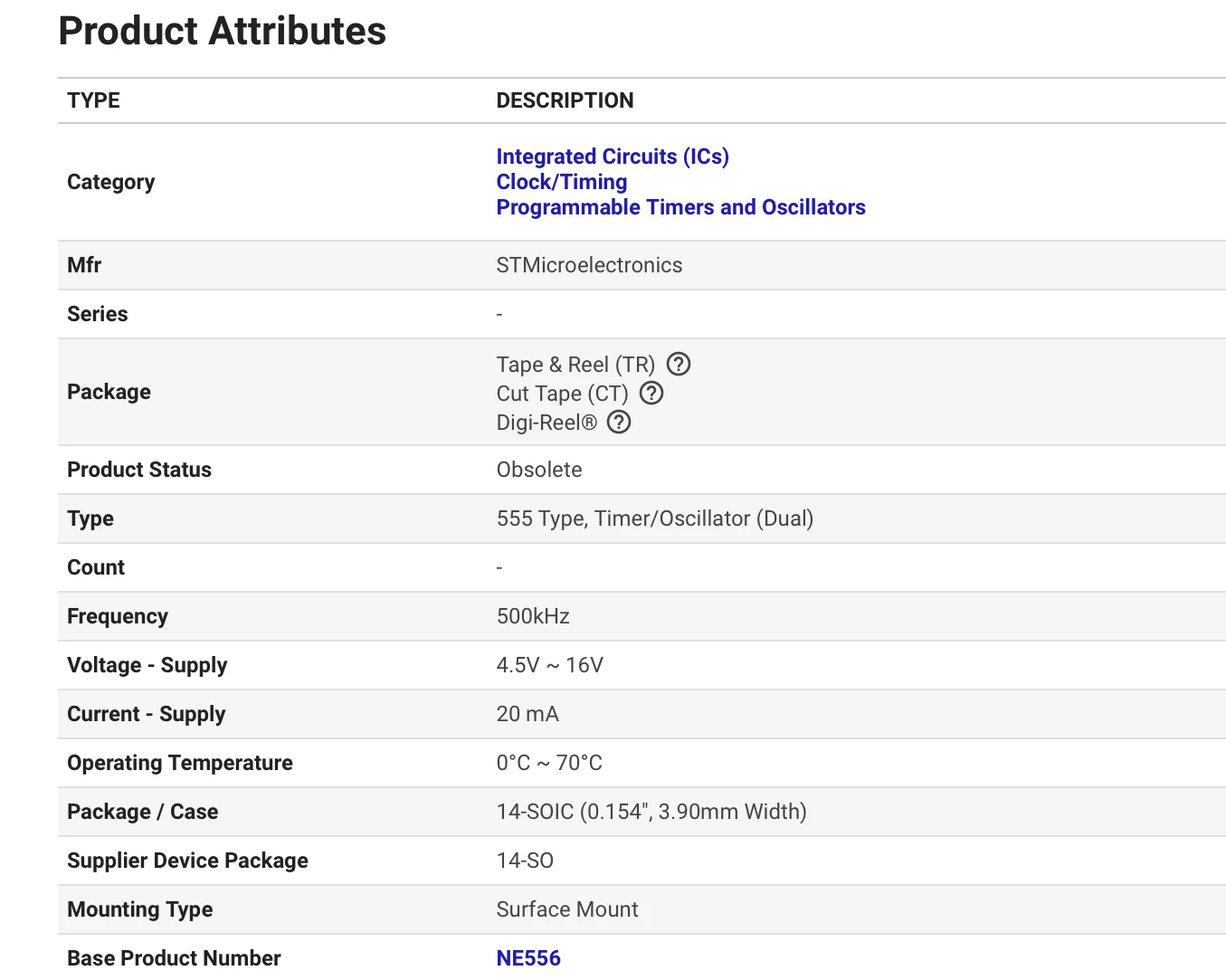Open the Clock/Timing category link

[562, 182]
